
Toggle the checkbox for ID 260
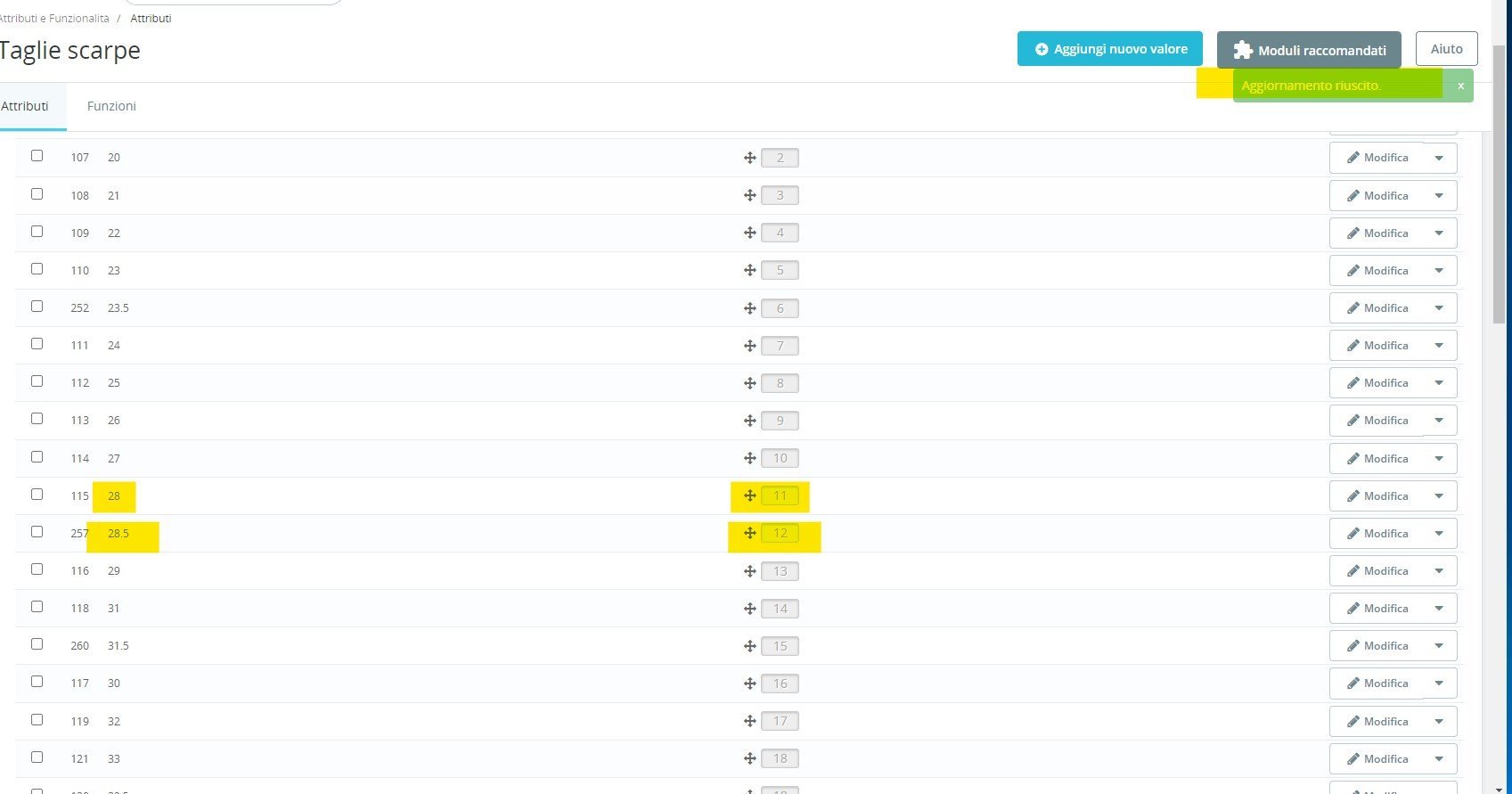[x=37, y=643]
